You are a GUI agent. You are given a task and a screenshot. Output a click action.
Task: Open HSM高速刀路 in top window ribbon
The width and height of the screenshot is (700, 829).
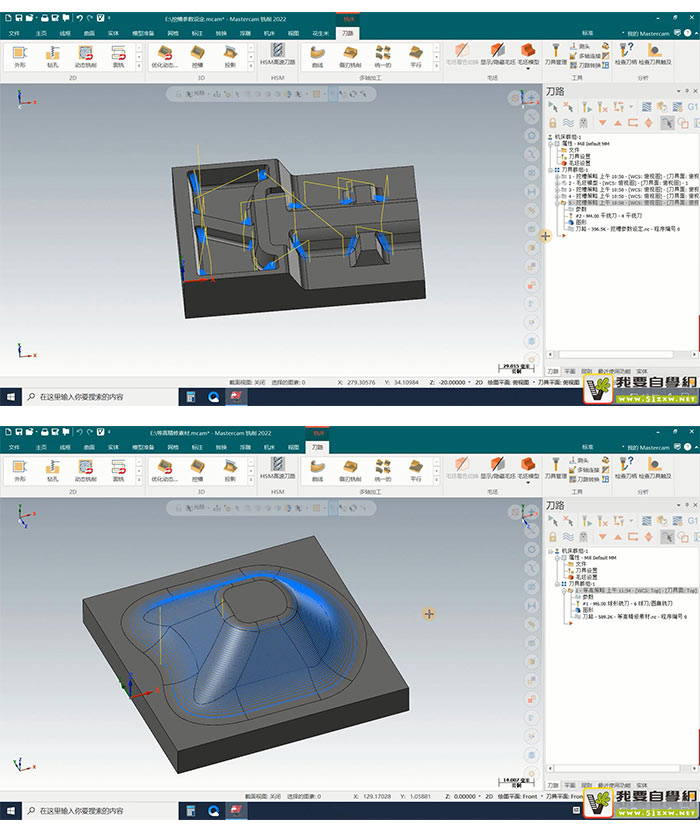(278, 54)
